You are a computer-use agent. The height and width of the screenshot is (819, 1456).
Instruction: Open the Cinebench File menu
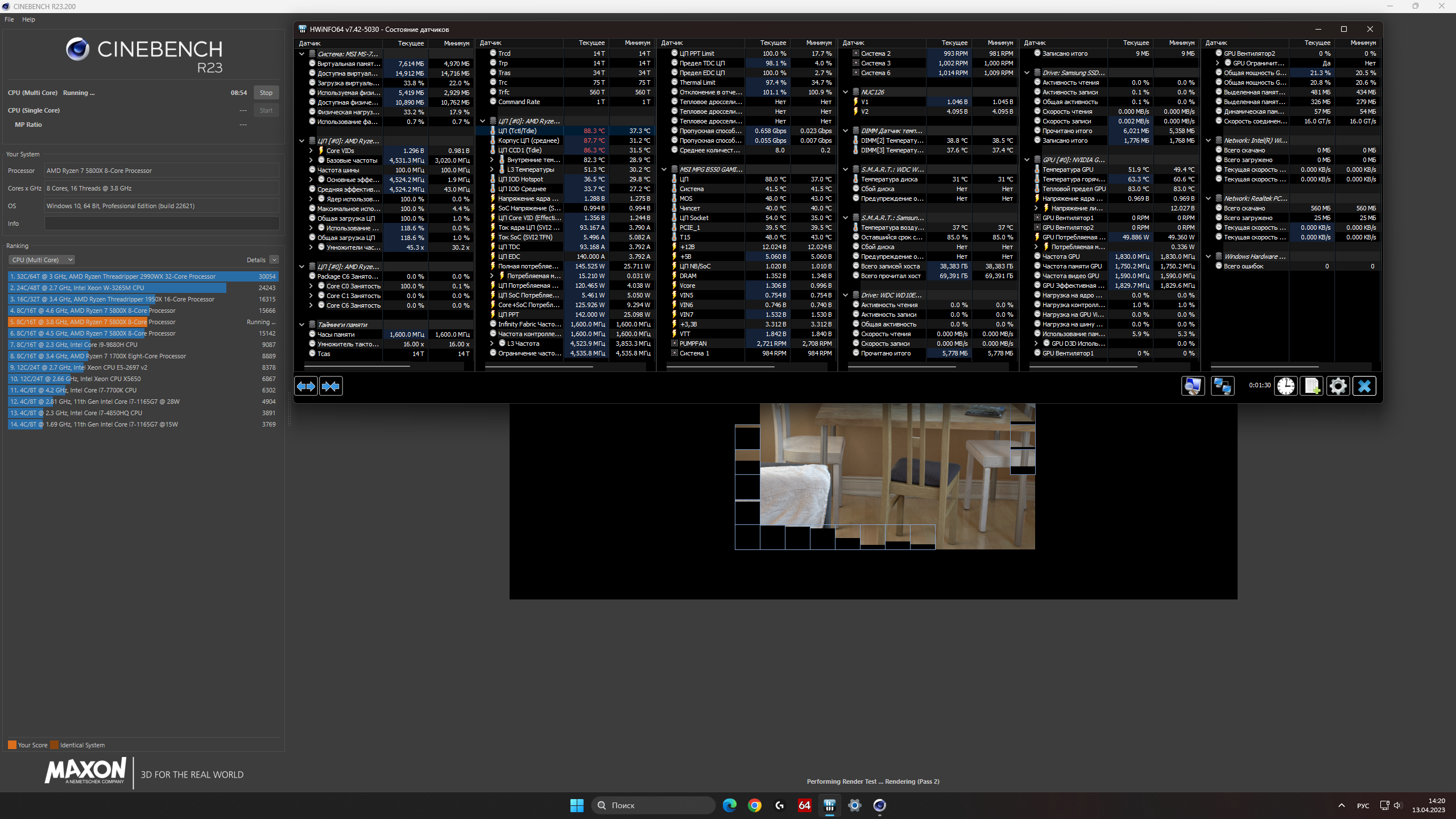(9, 19)
